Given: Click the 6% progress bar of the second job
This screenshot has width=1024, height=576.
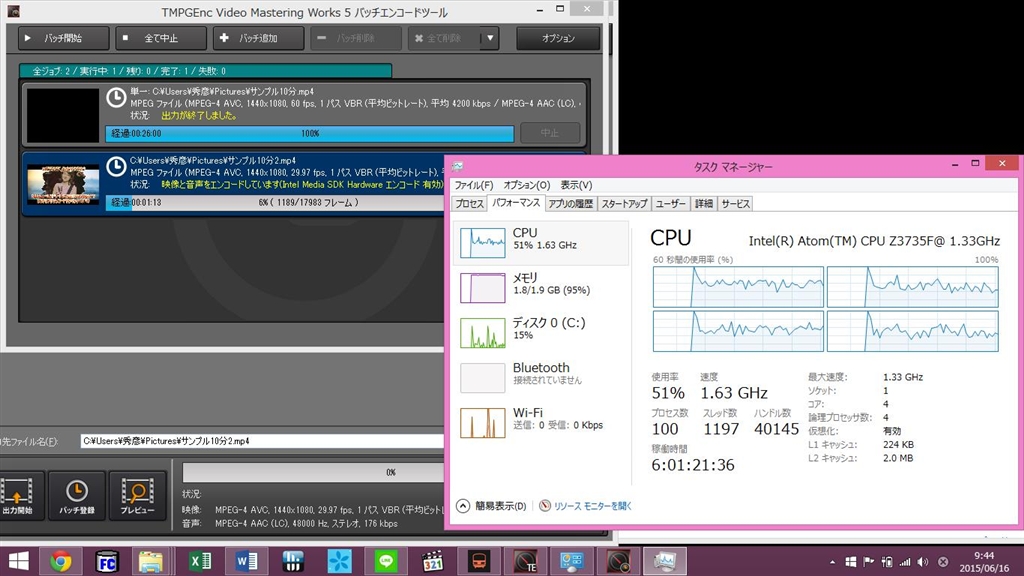Looking at the screenshot, I should click(x=275, y=202).
